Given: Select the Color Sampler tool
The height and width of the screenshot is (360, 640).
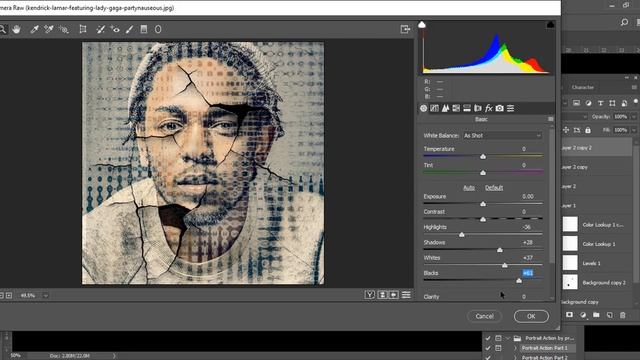Looking at the screenshot, I should pos(49,29).
